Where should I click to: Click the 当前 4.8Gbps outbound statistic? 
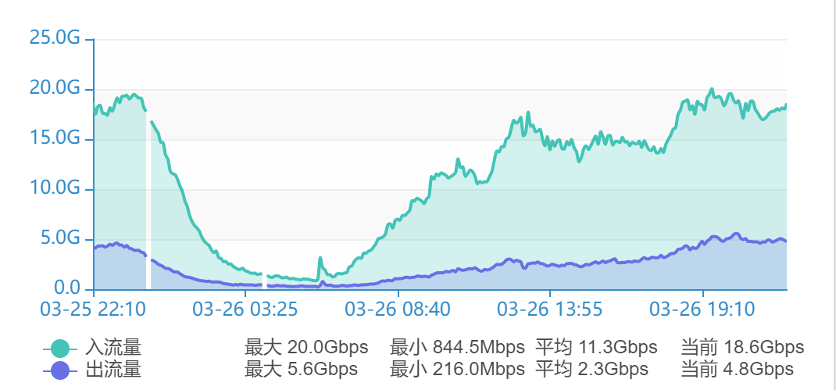click(737, 370)
